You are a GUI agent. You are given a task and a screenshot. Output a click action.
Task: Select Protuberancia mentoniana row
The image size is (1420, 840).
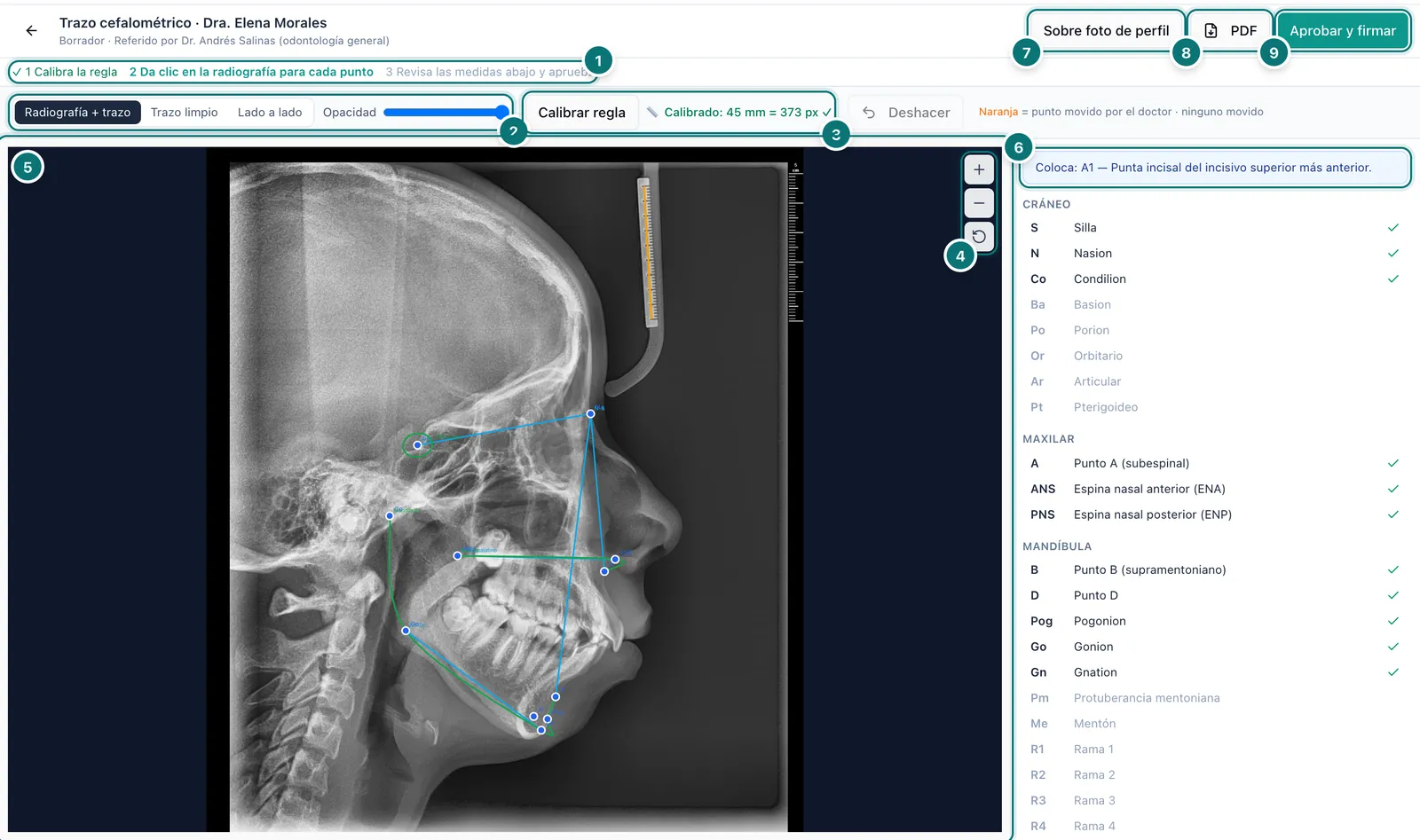click(1214, 699)
